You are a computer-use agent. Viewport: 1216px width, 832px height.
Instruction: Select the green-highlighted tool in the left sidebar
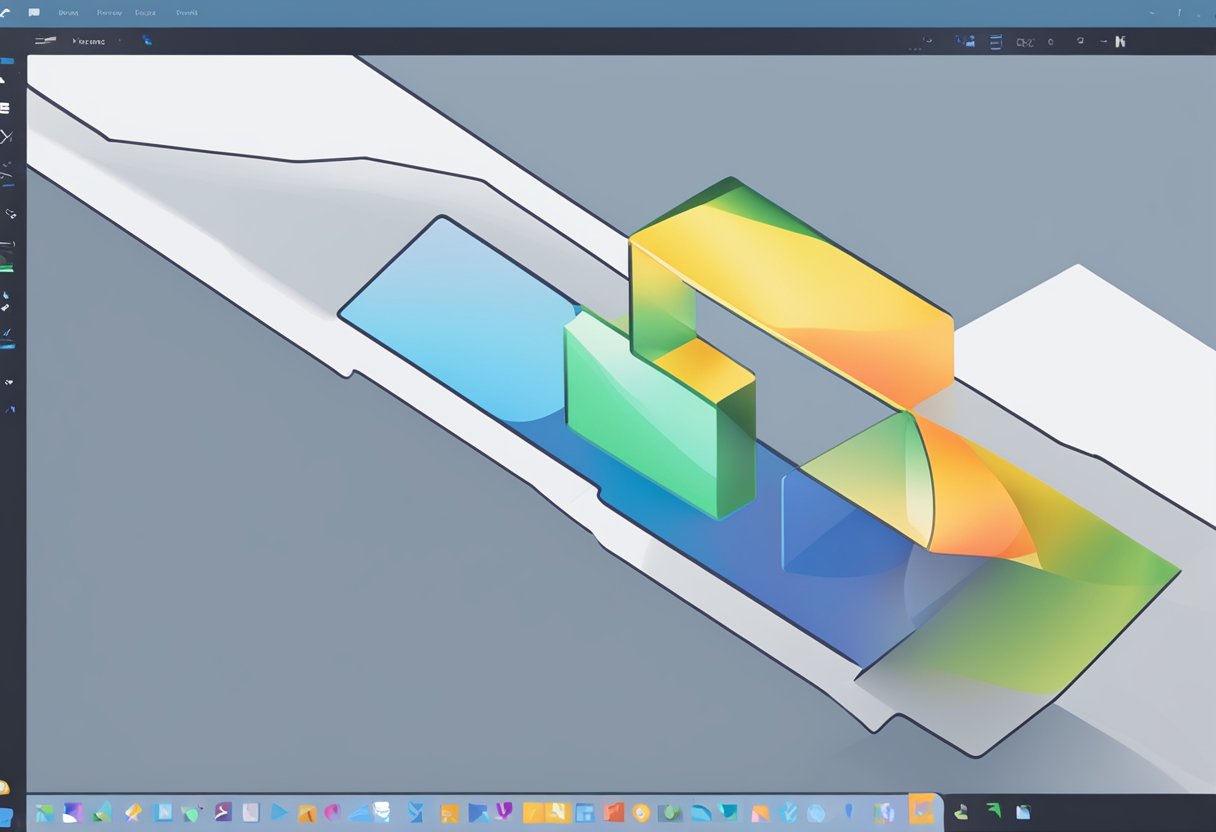(7, 264)
